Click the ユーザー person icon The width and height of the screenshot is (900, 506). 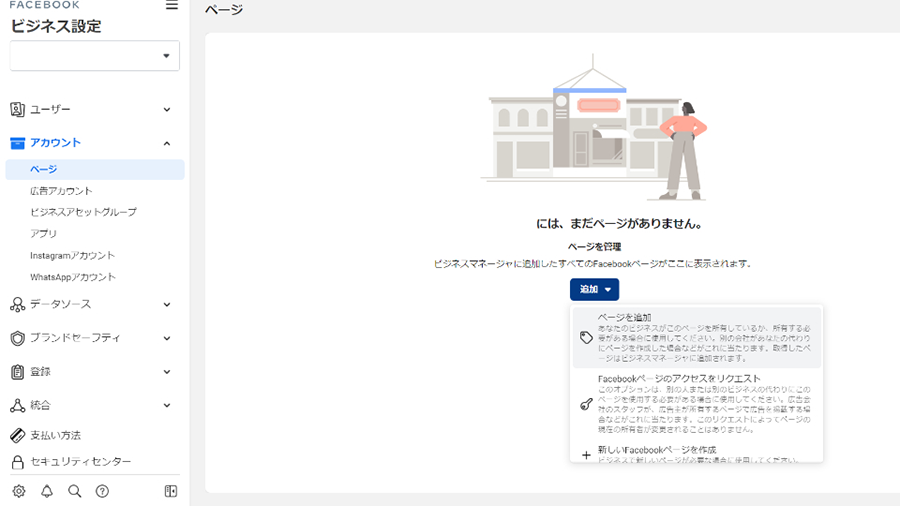[x=18, y=109]
